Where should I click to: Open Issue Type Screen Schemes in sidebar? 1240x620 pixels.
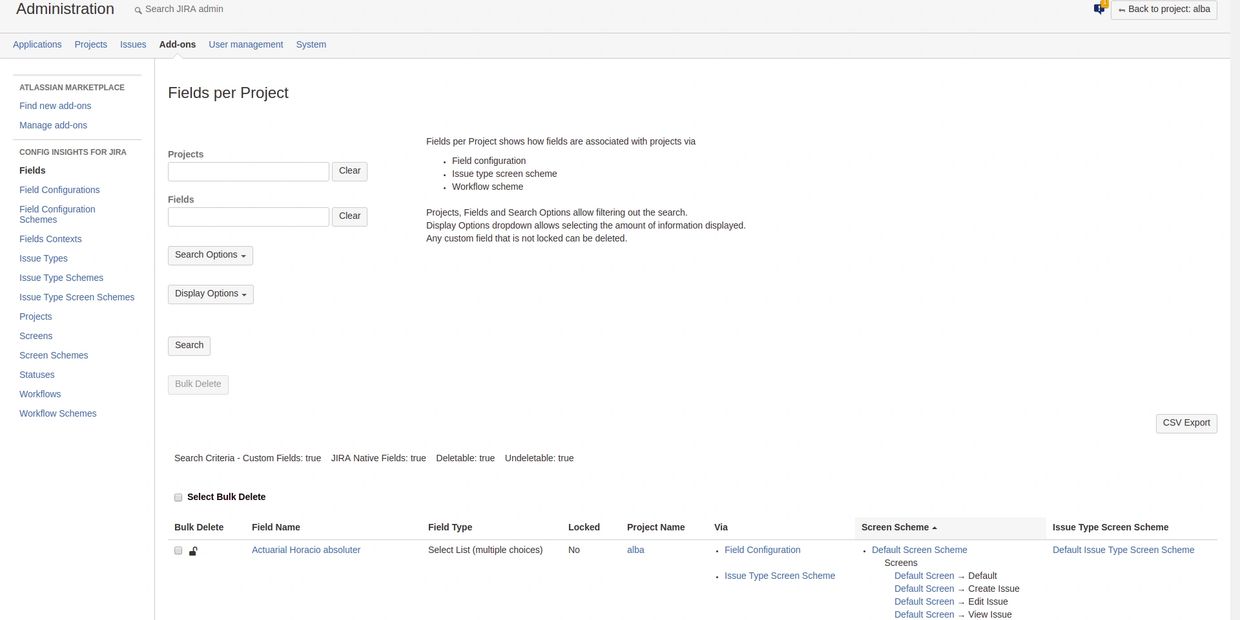77,297
